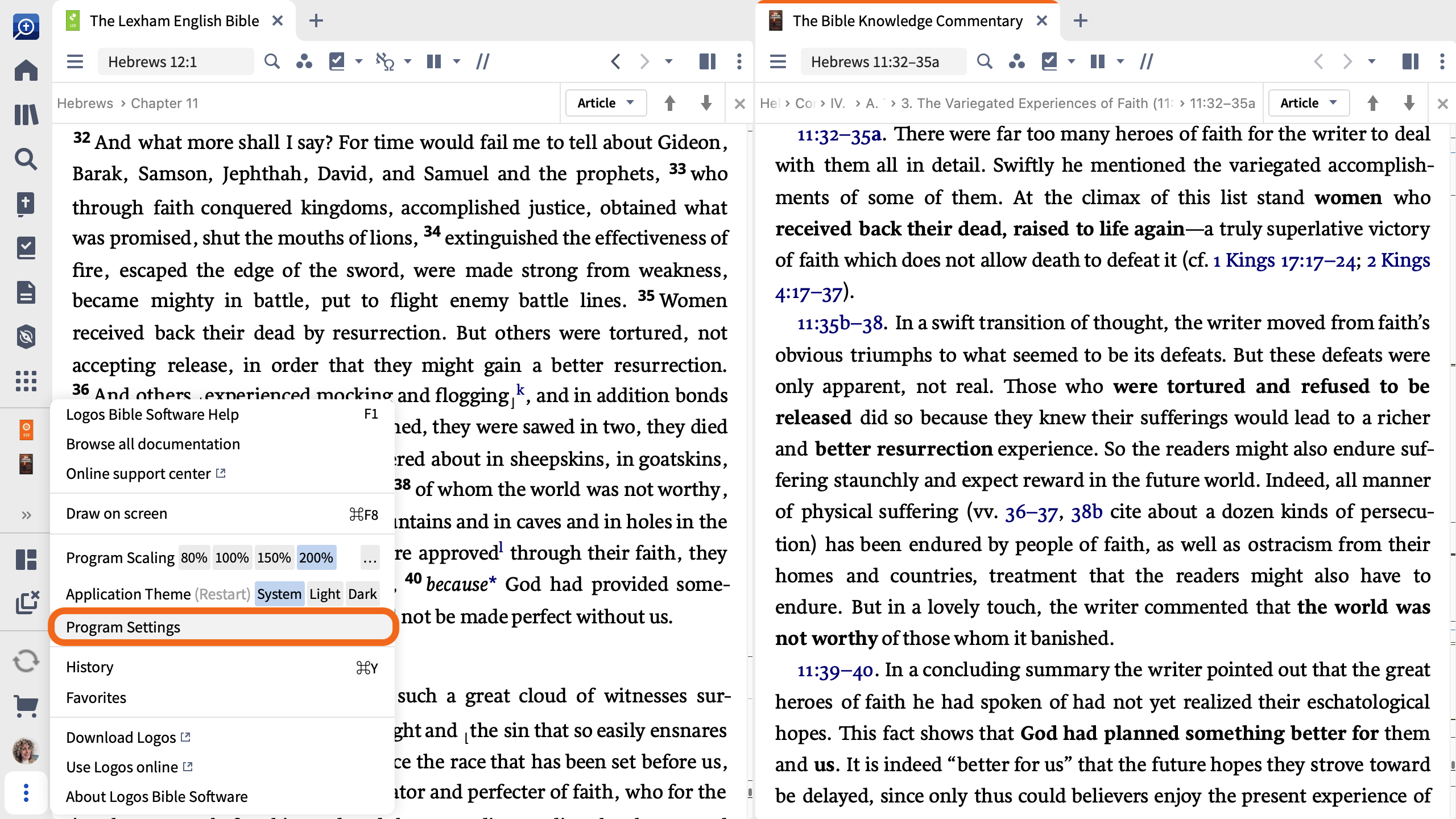This screenshot has height=819, width=1456.
Task: Click Use Logos online link
Action: 129,767
